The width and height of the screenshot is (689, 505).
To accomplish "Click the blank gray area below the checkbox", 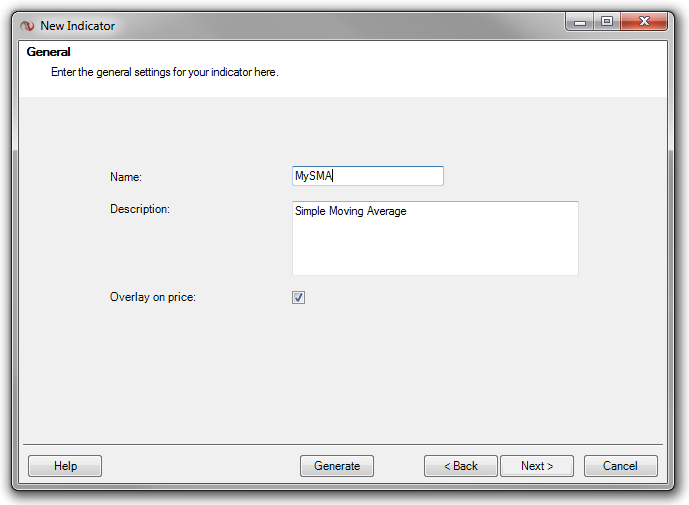I will pyautogui.click(x=342, y=370).
